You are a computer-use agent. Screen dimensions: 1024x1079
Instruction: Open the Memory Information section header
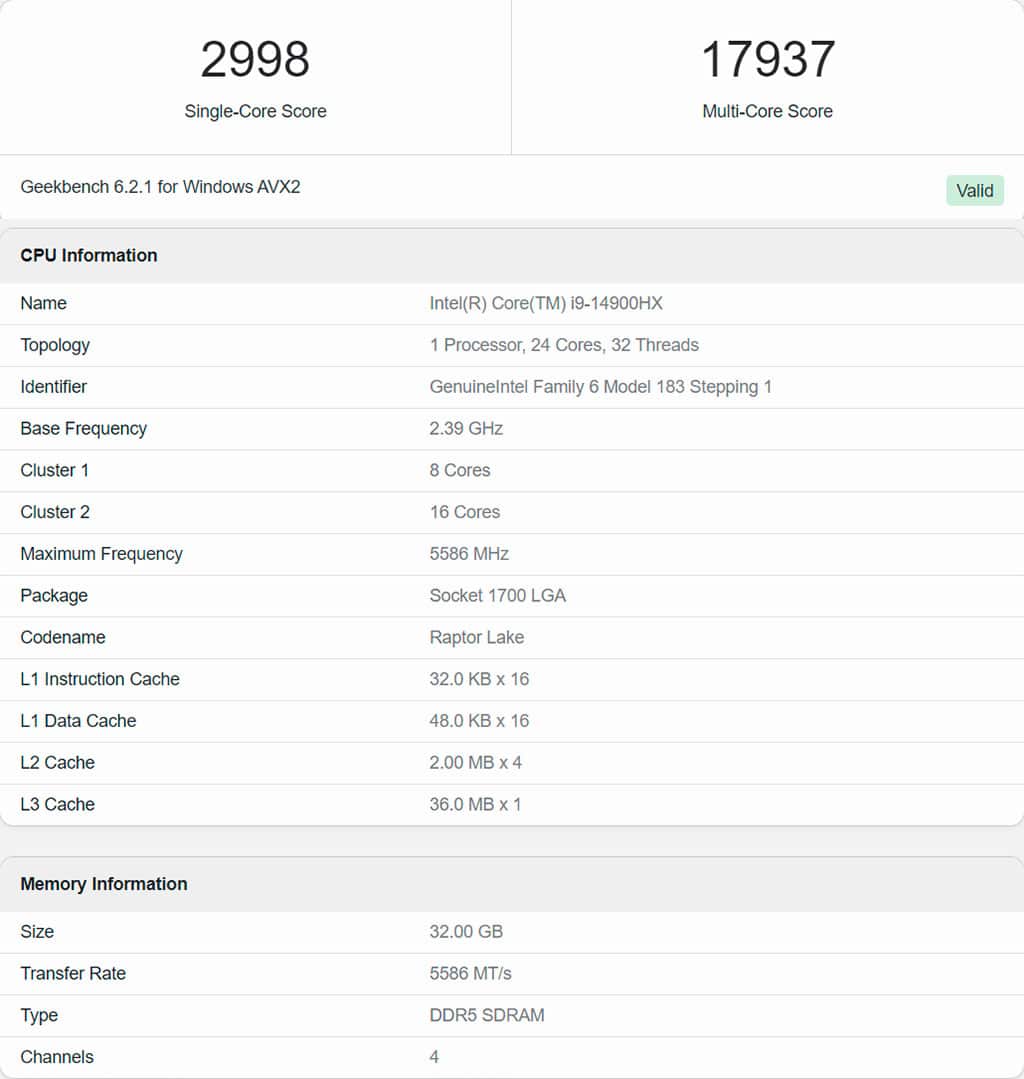click(103, 884)
